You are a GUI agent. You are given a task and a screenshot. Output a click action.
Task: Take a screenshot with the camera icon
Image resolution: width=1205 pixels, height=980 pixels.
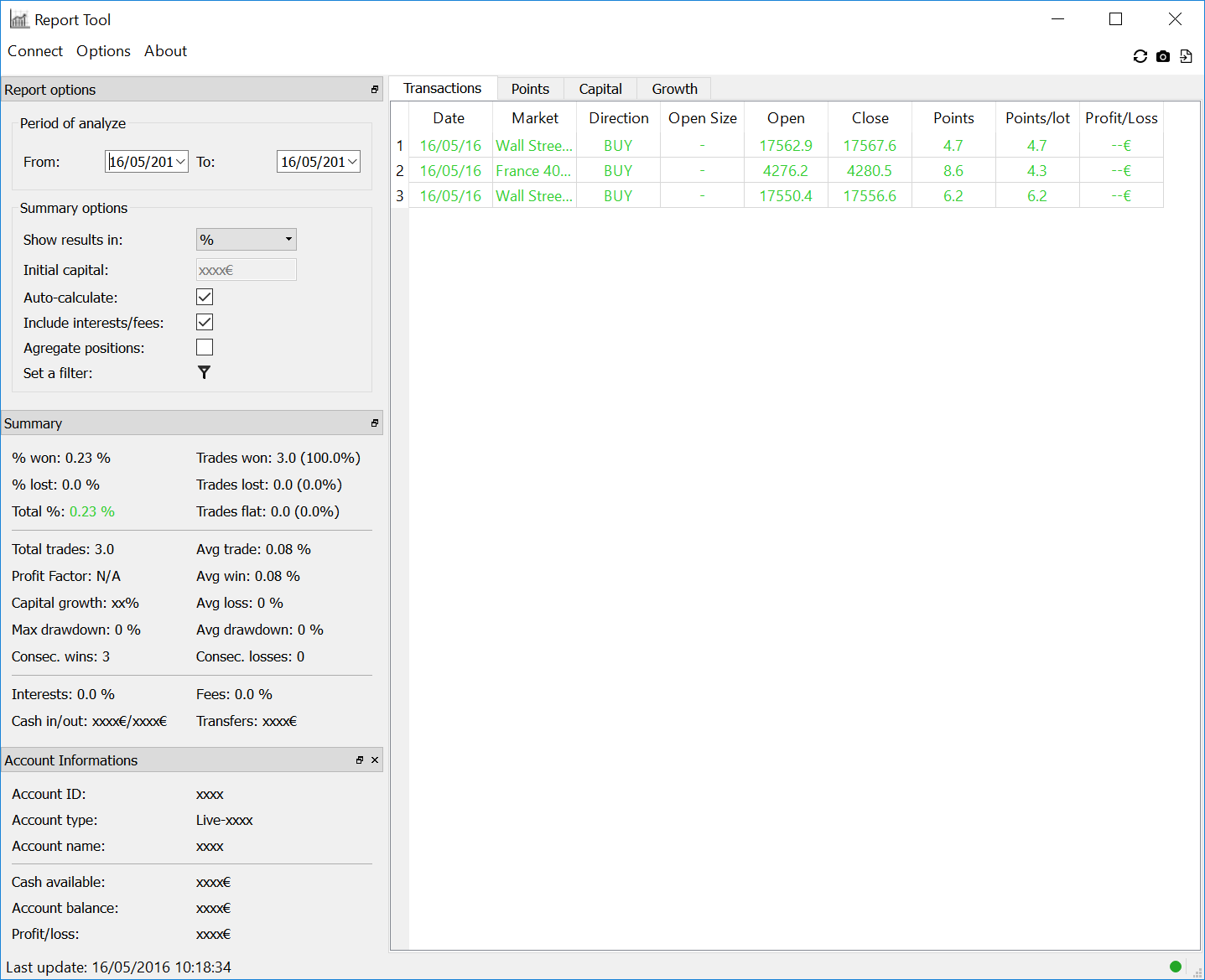pos(1163,56)
